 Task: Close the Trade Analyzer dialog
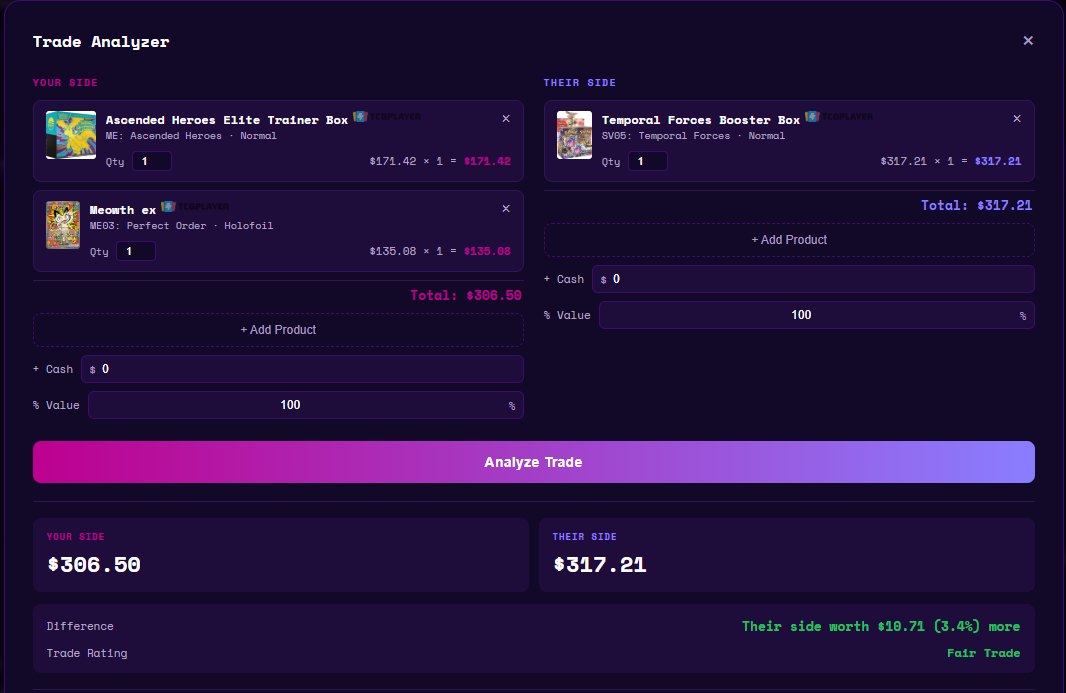click(x=1028, y=41)
